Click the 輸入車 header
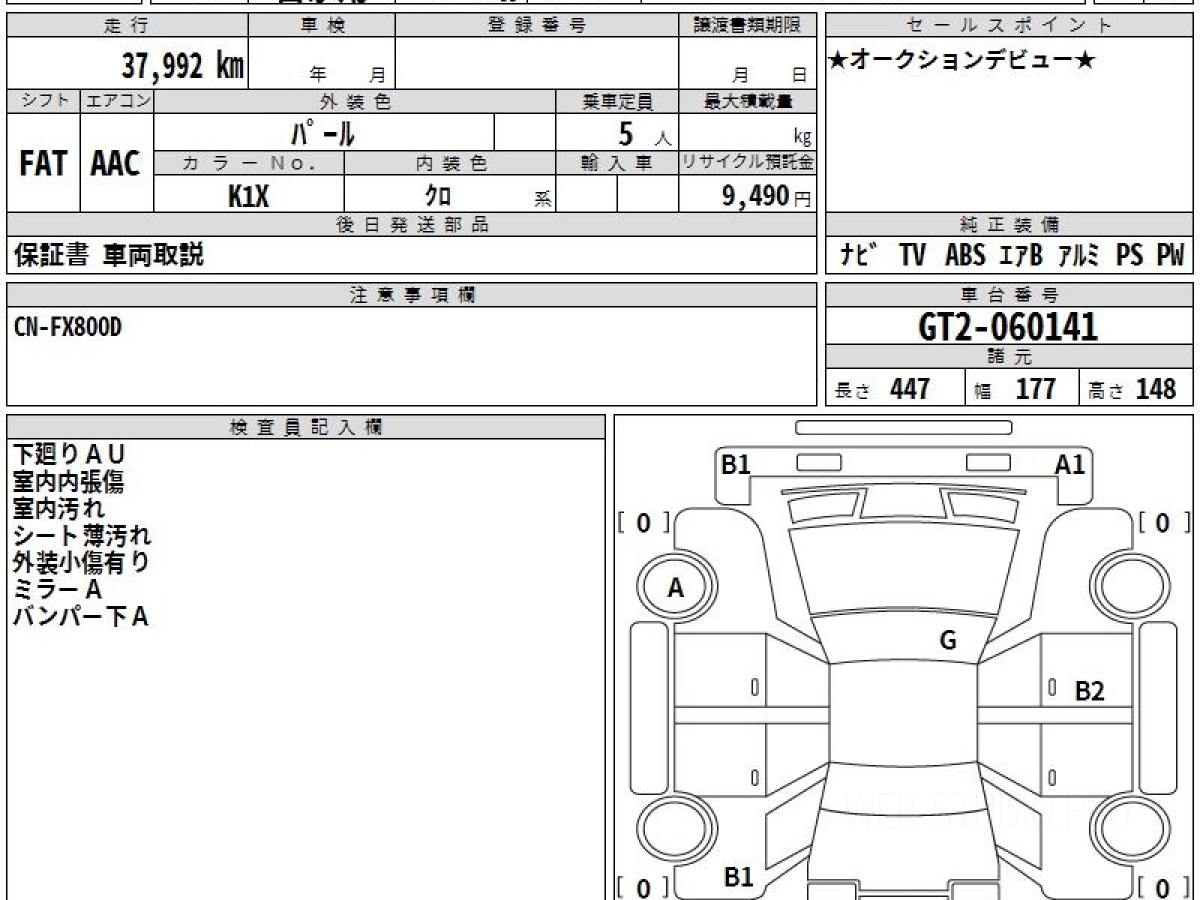The width and height of the screenshot is (1200, 900). (x=618, y=164)
